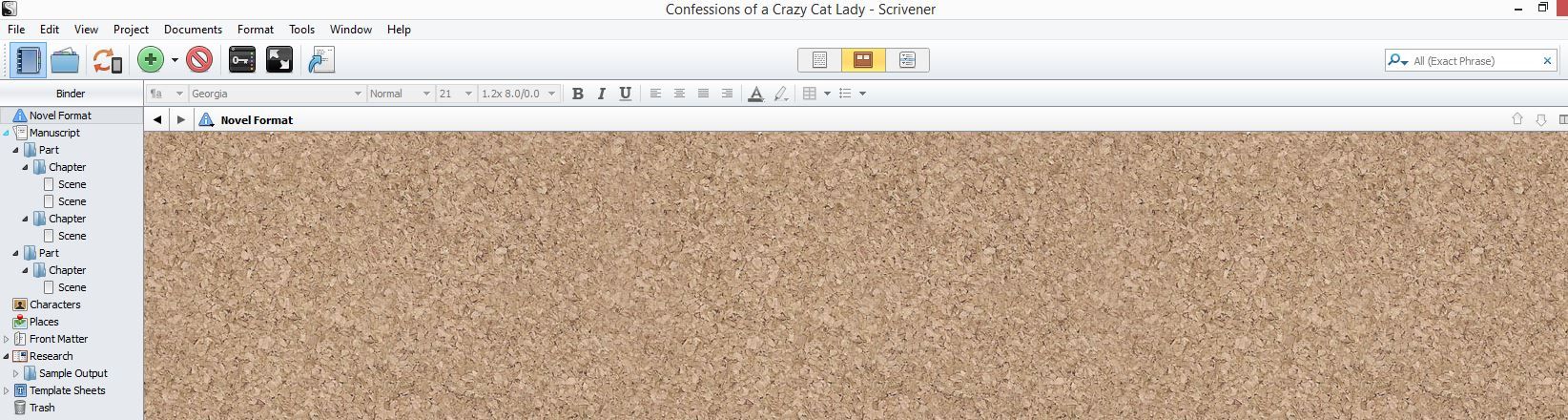Align text right

[727, 94]
